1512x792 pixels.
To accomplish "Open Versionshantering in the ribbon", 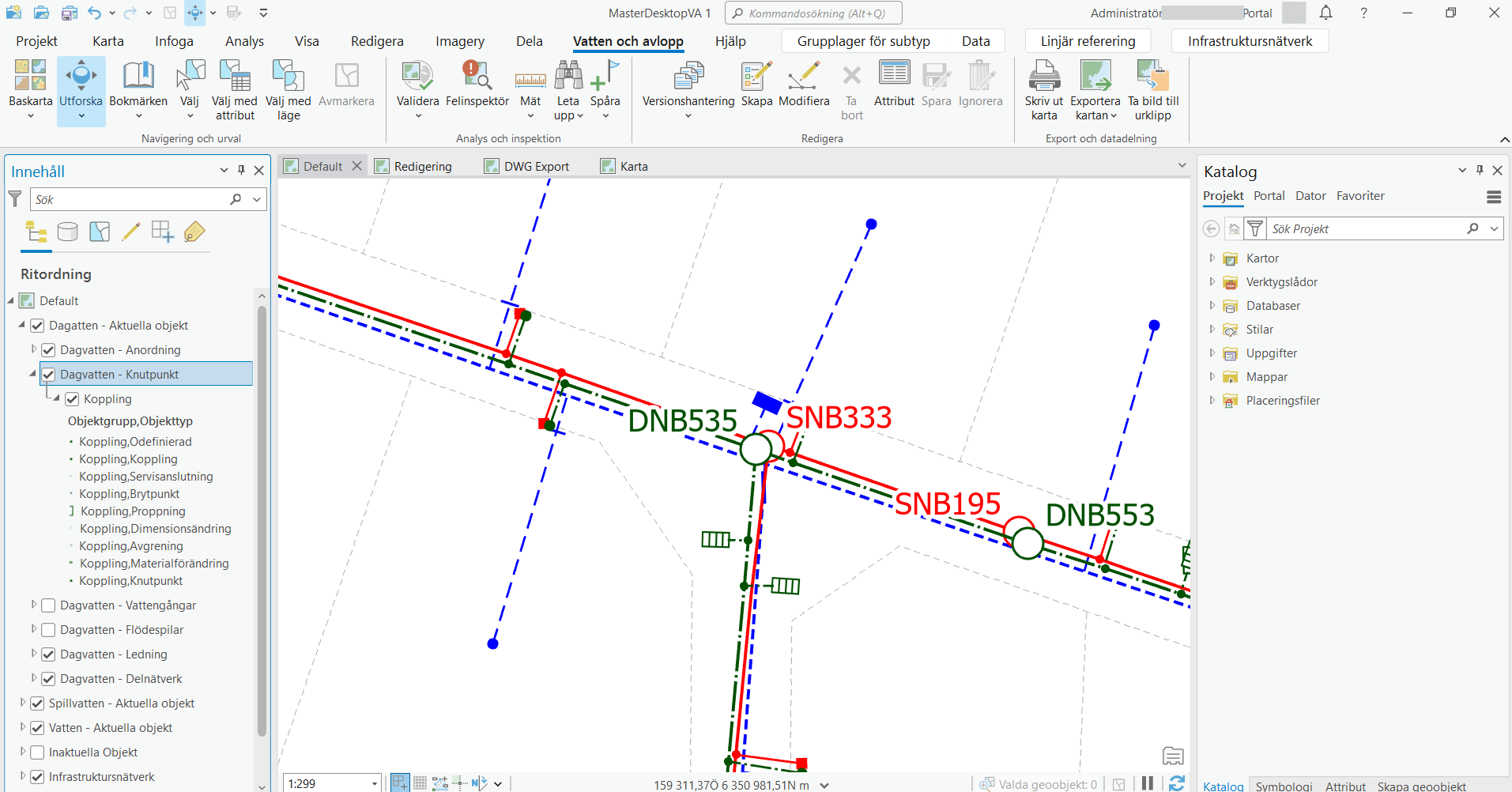I will (688, 77).
